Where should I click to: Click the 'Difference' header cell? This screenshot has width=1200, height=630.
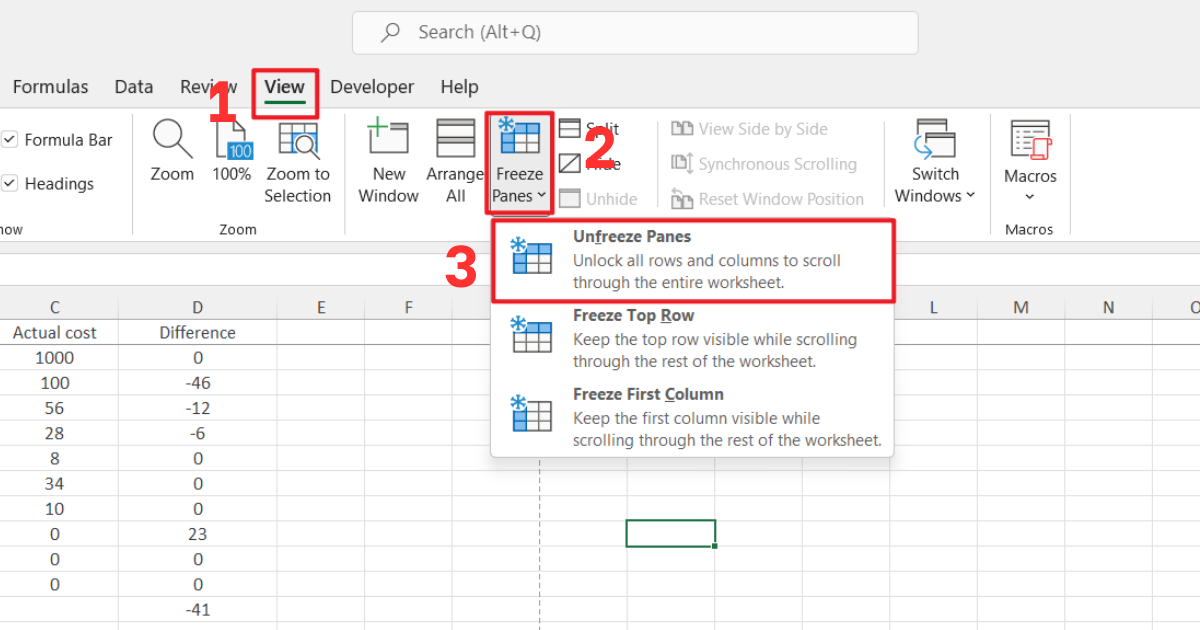(197, 333)
